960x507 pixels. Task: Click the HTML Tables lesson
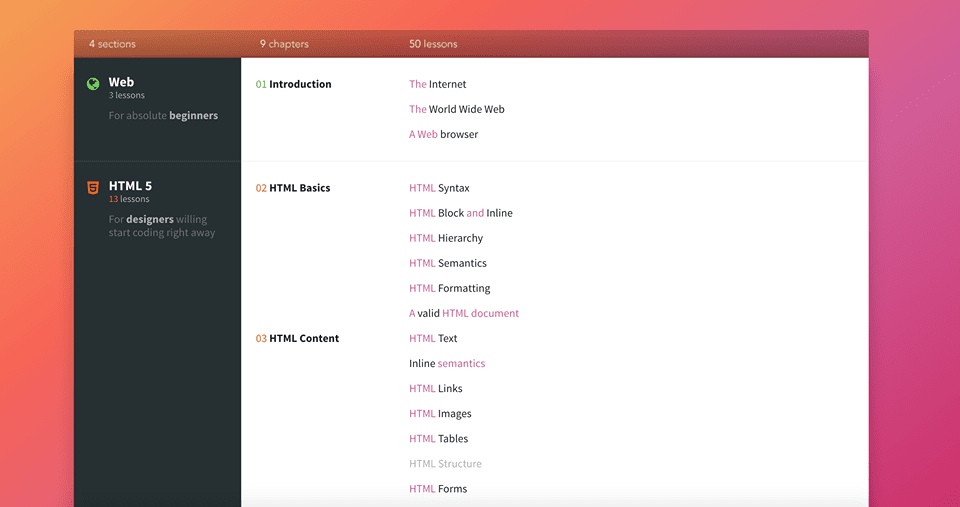(x=438, y=438)
